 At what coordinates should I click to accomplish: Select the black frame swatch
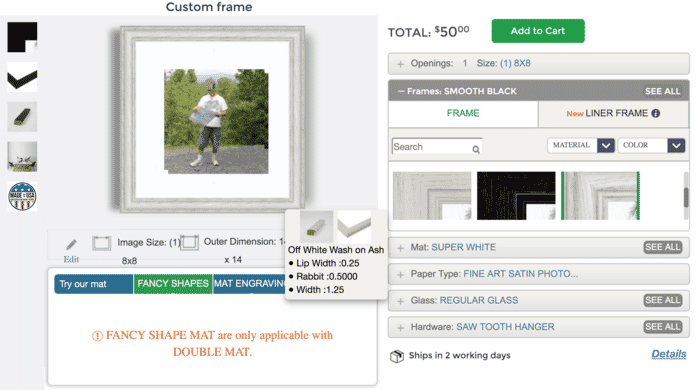pos(516,196)
